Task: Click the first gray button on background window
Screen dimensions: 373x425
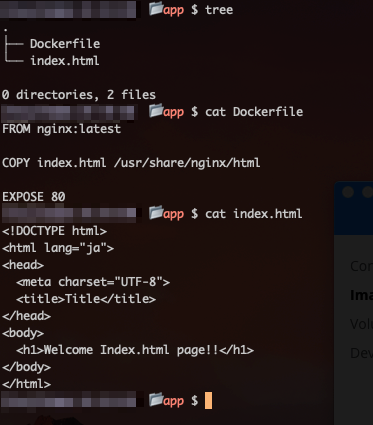Action: click(x=348, y=192)
